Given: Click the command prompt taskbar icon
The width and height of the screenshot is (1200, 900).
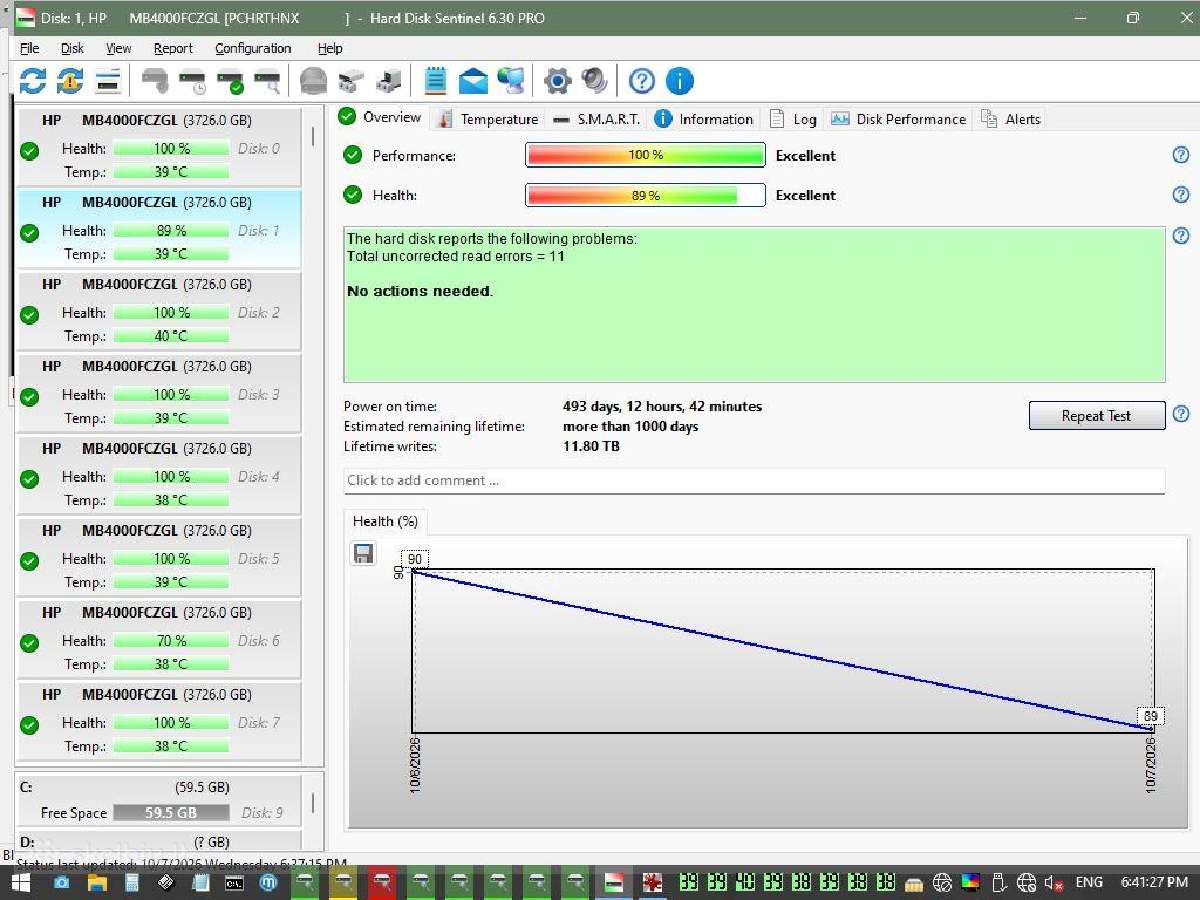Looking at the screenshot, I should [x=234, y=882].
